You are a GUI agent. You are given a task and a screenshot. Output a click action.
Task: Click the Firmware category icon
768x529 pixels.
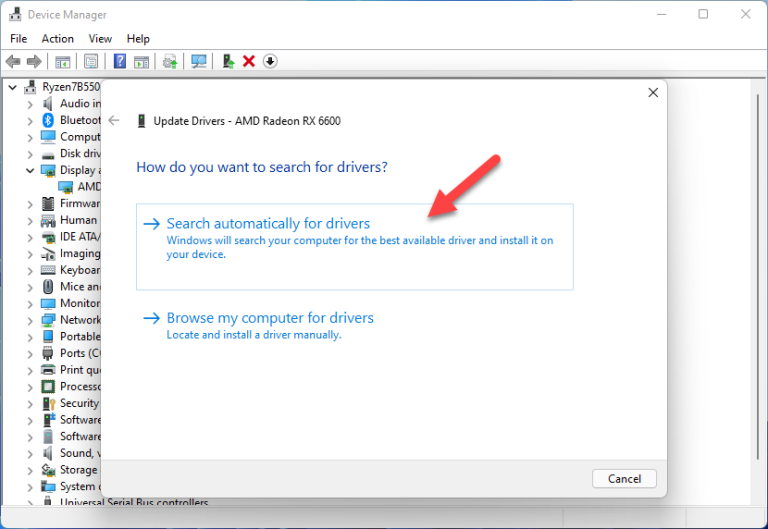click(48, 203)
